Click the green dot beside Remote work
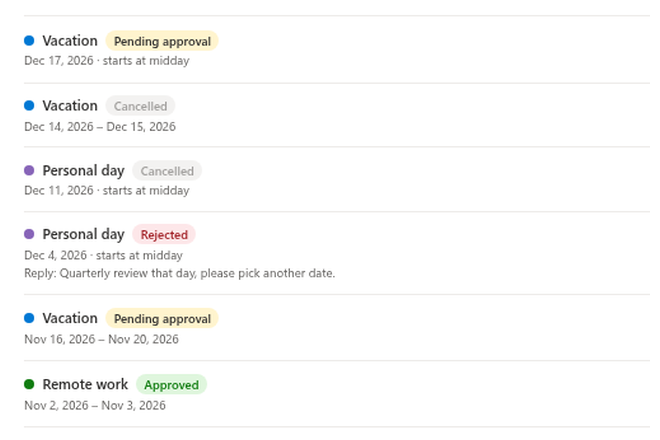Screen dimensions: 660x440 pyautogui.click(x=29, y=384)
